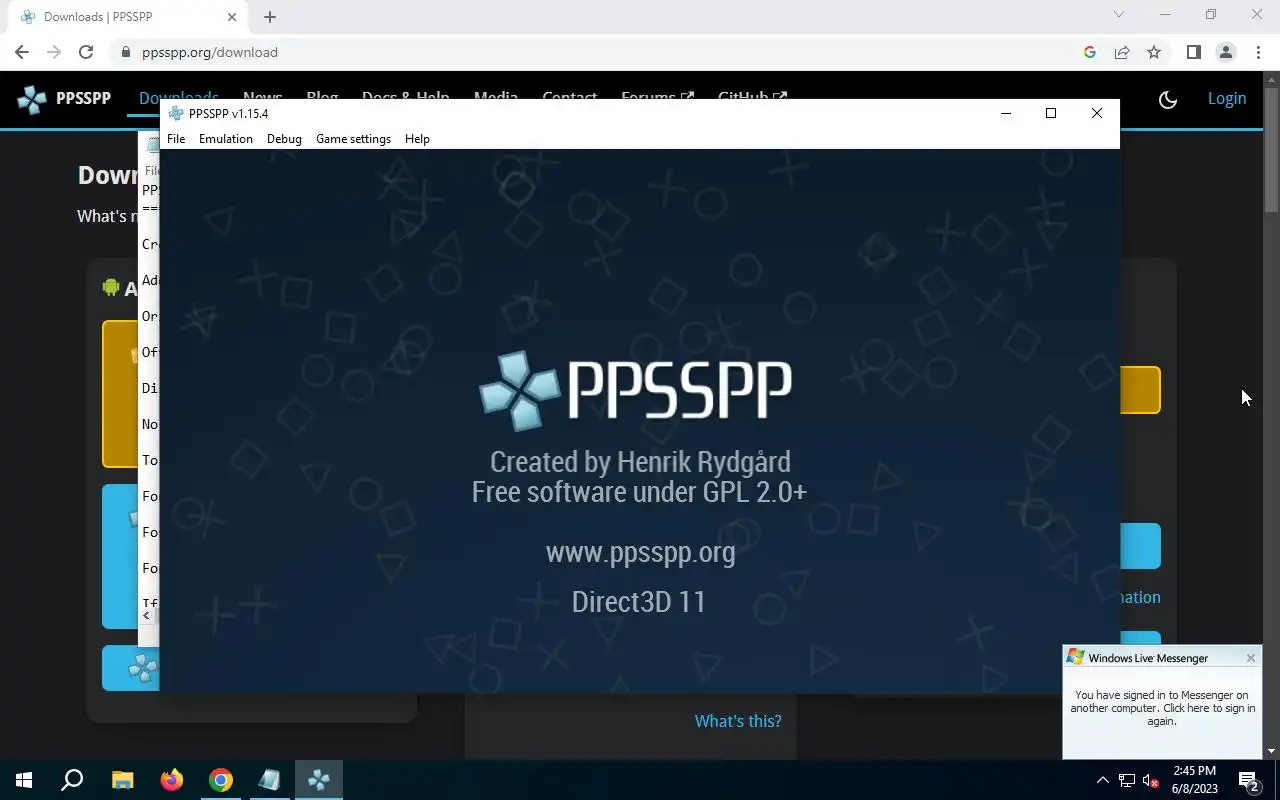Open the Game settings menu

tap(353, 139)
